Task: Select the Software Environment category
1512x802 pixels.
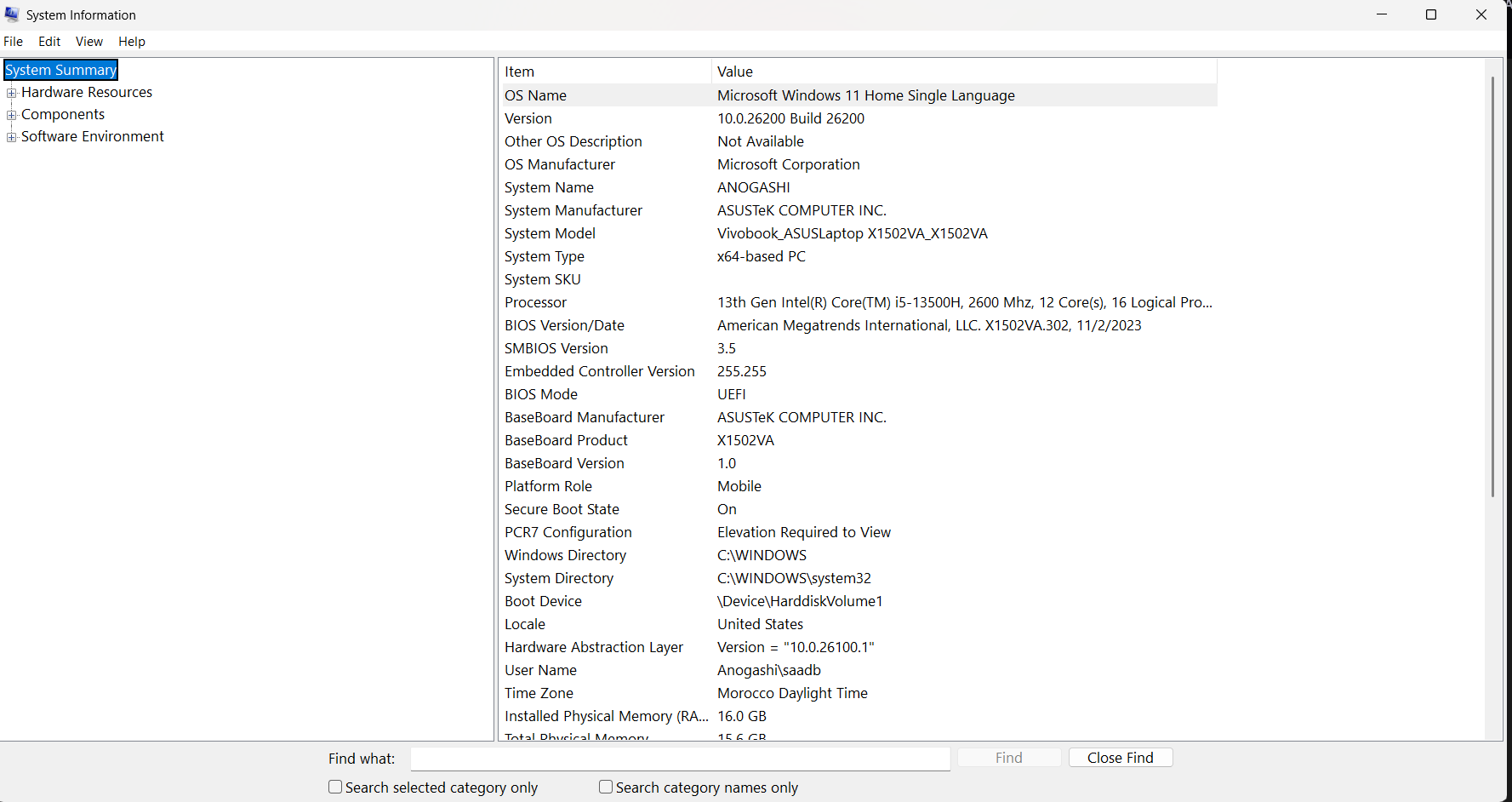Action: click(x=93, y=136)
